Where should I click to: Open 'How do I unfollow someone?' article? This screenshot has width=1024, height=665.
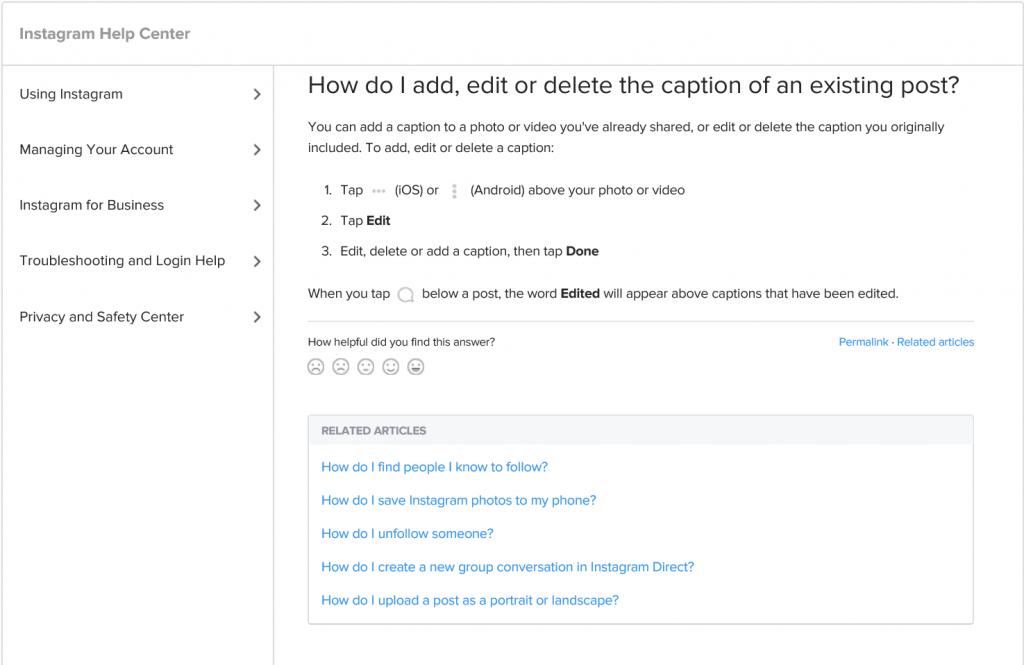coord(407,534)
